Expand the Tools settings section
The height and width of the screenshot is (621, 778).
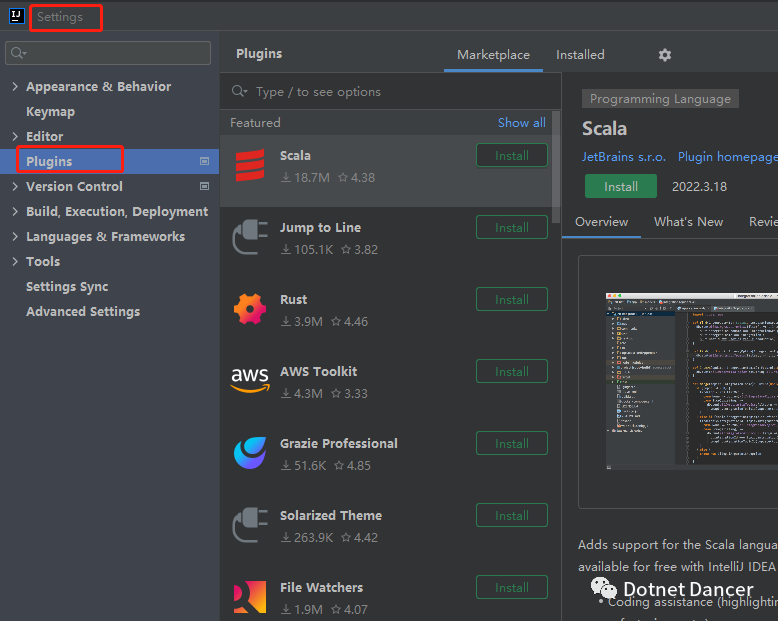click(15, 261)
